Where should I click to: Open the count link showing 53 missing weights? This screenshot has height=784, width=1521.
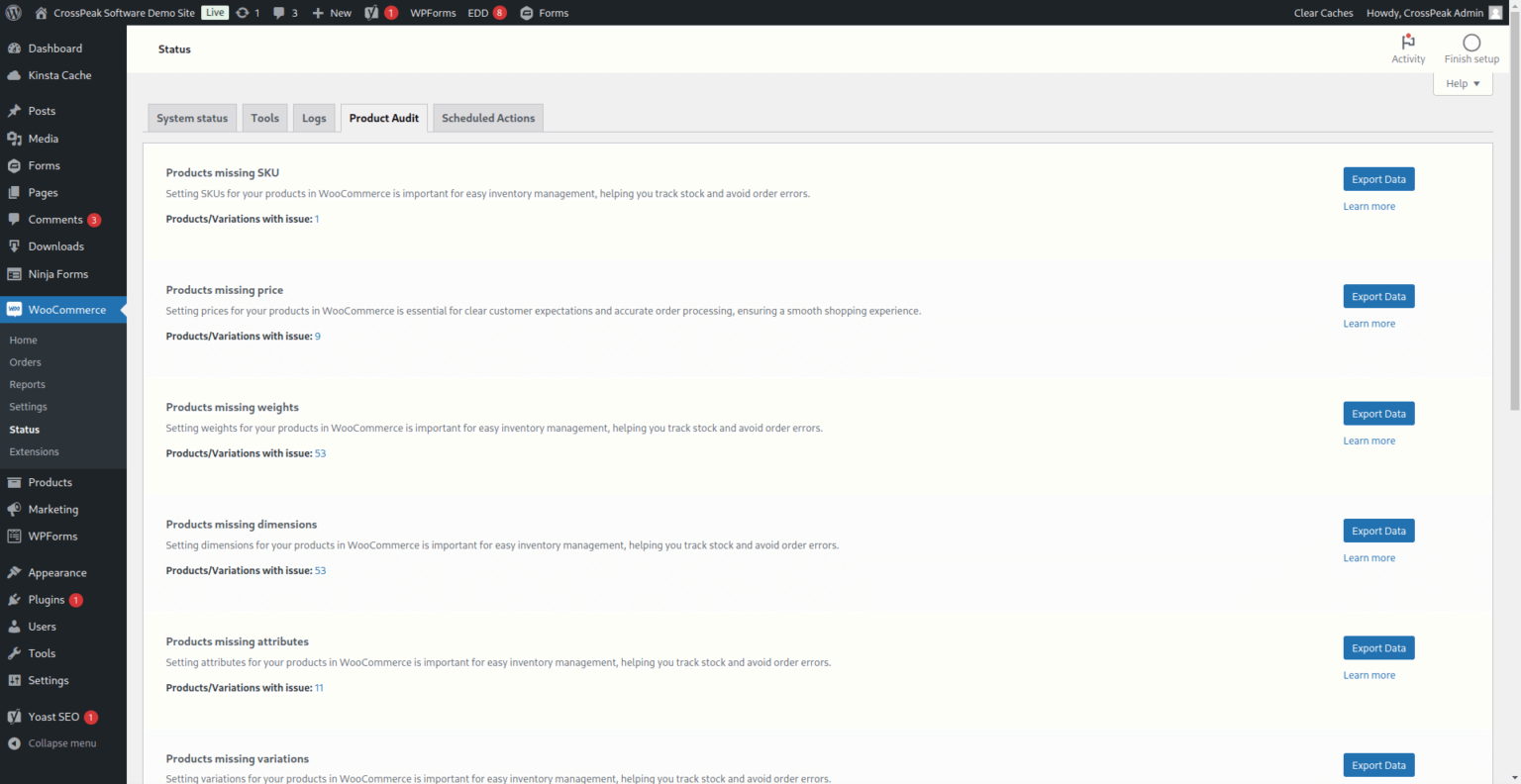click(x=320, y=452)
